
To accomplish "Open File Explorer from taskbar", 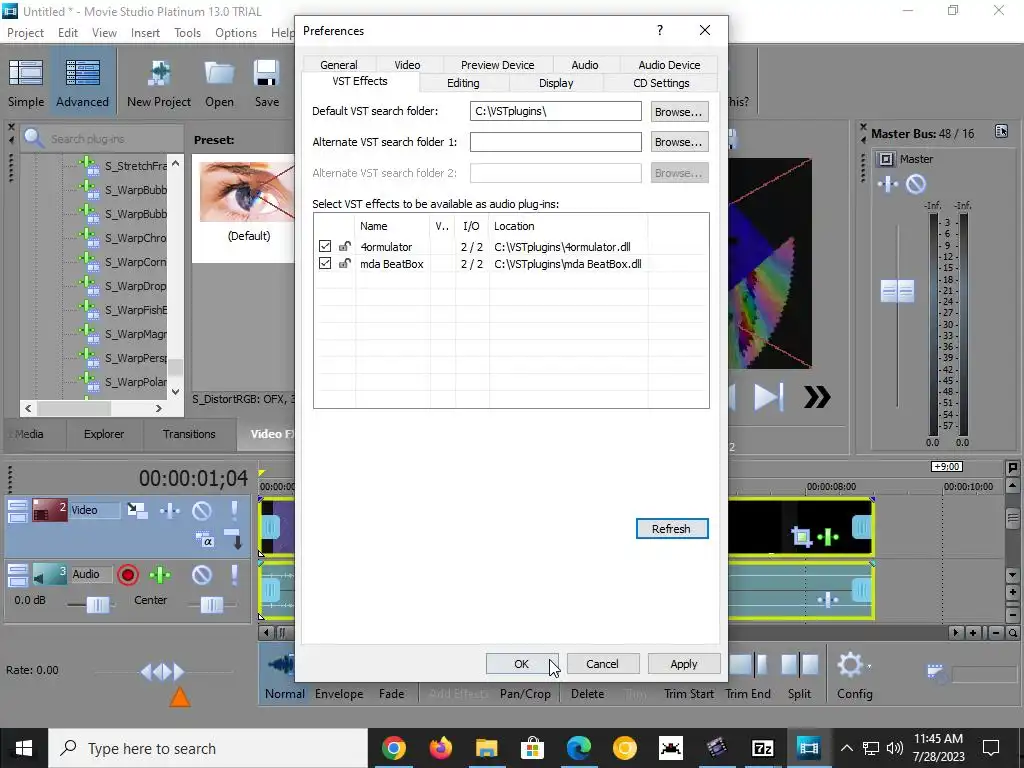I will coord(487,748).
